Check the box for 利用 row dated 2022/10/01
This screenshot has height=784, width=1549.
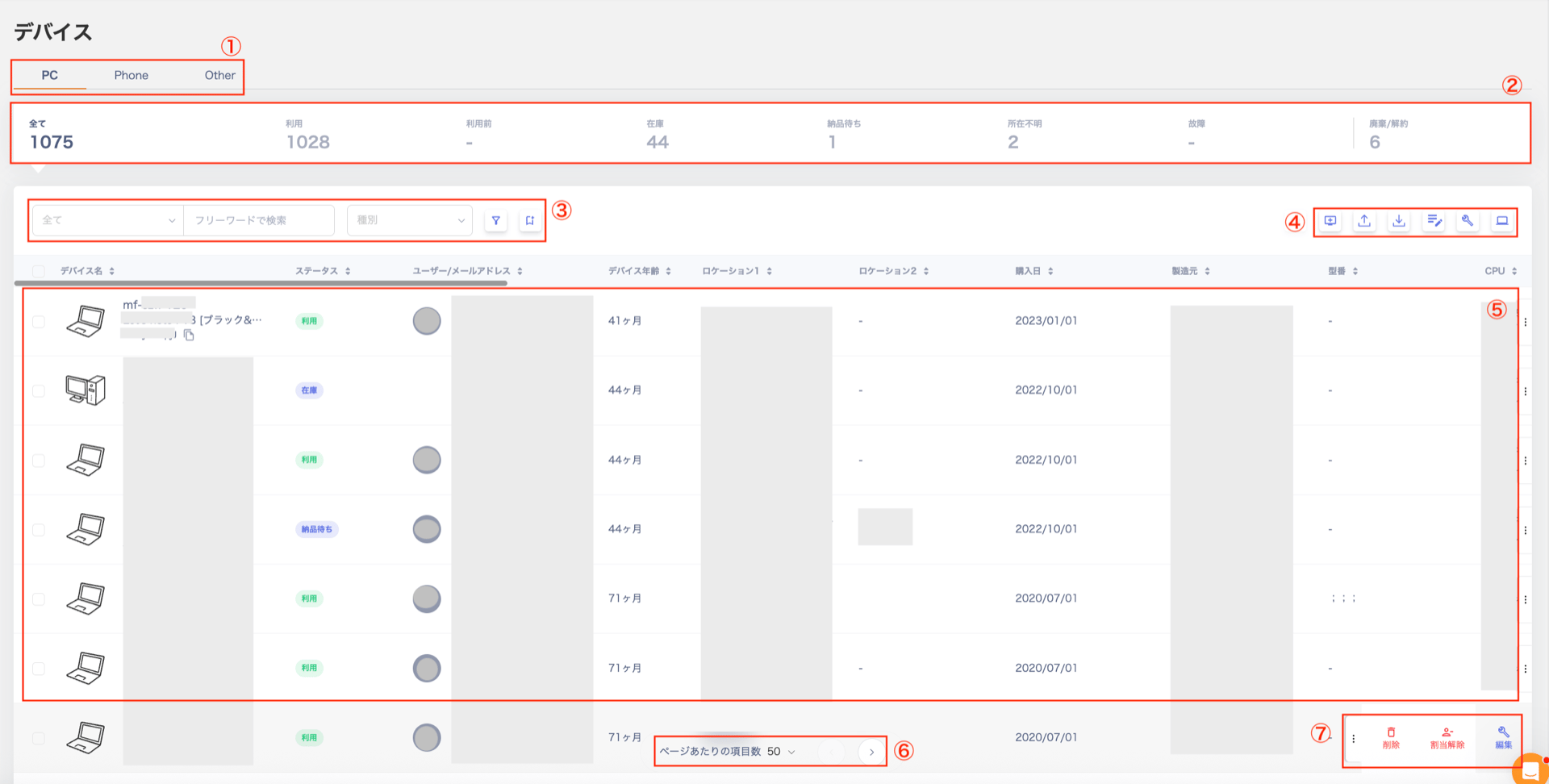(39, 460)
